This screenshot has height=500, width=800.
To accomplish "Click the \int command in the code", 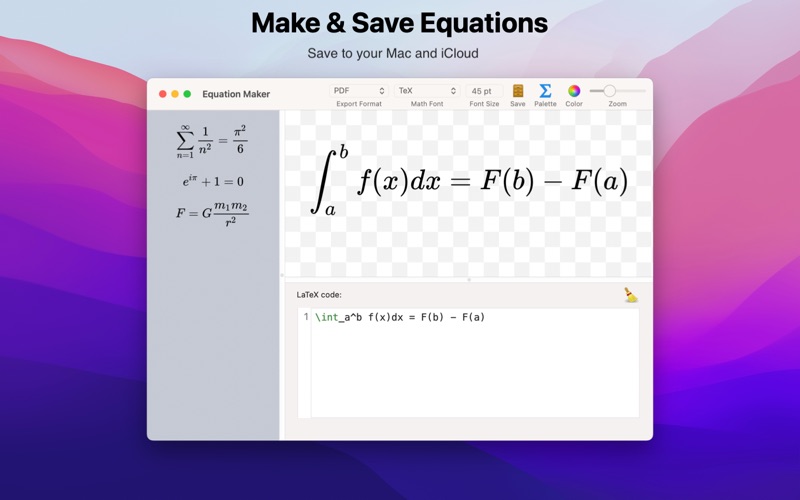I will click(x=327, y=317).
